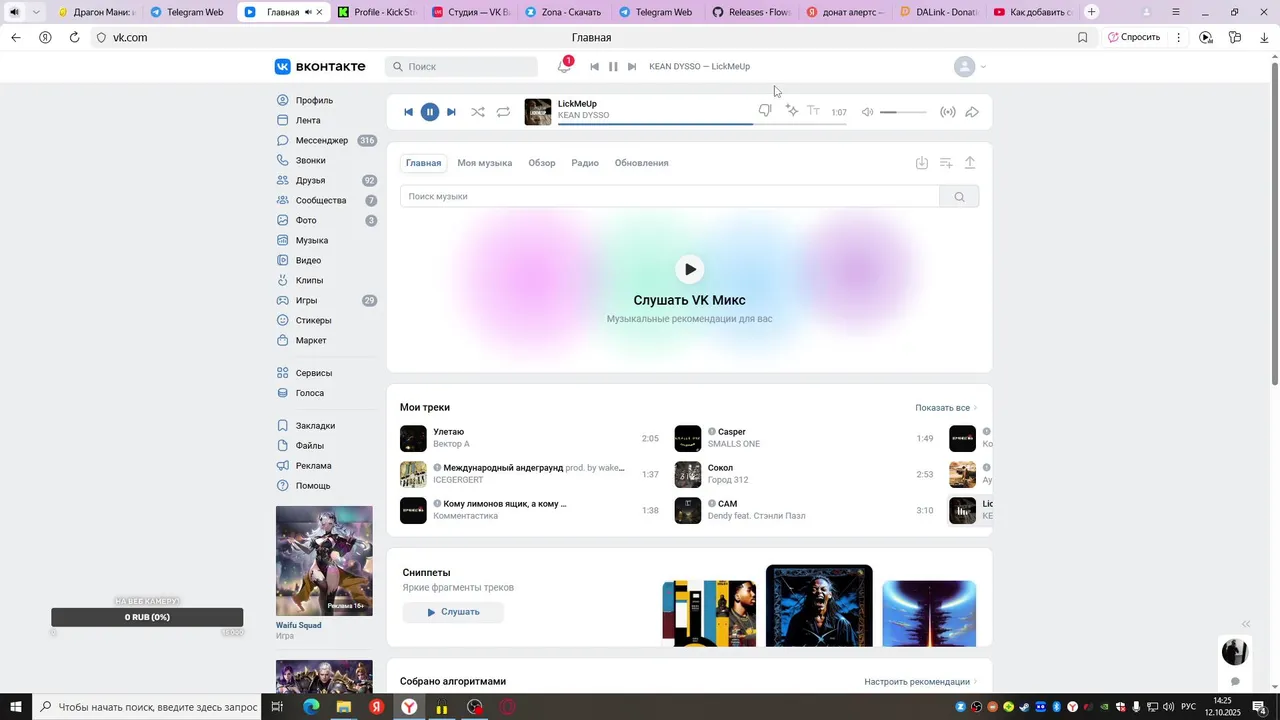Open the Windows Start menu
1280x720 pixels.
click(15, 707)
